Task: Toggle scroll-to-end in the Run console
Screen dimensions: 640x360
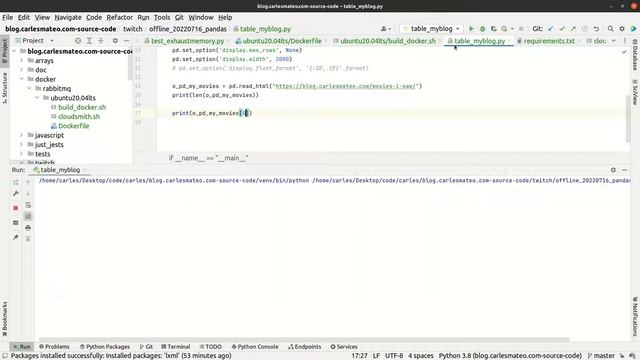Action: (28, 216)
